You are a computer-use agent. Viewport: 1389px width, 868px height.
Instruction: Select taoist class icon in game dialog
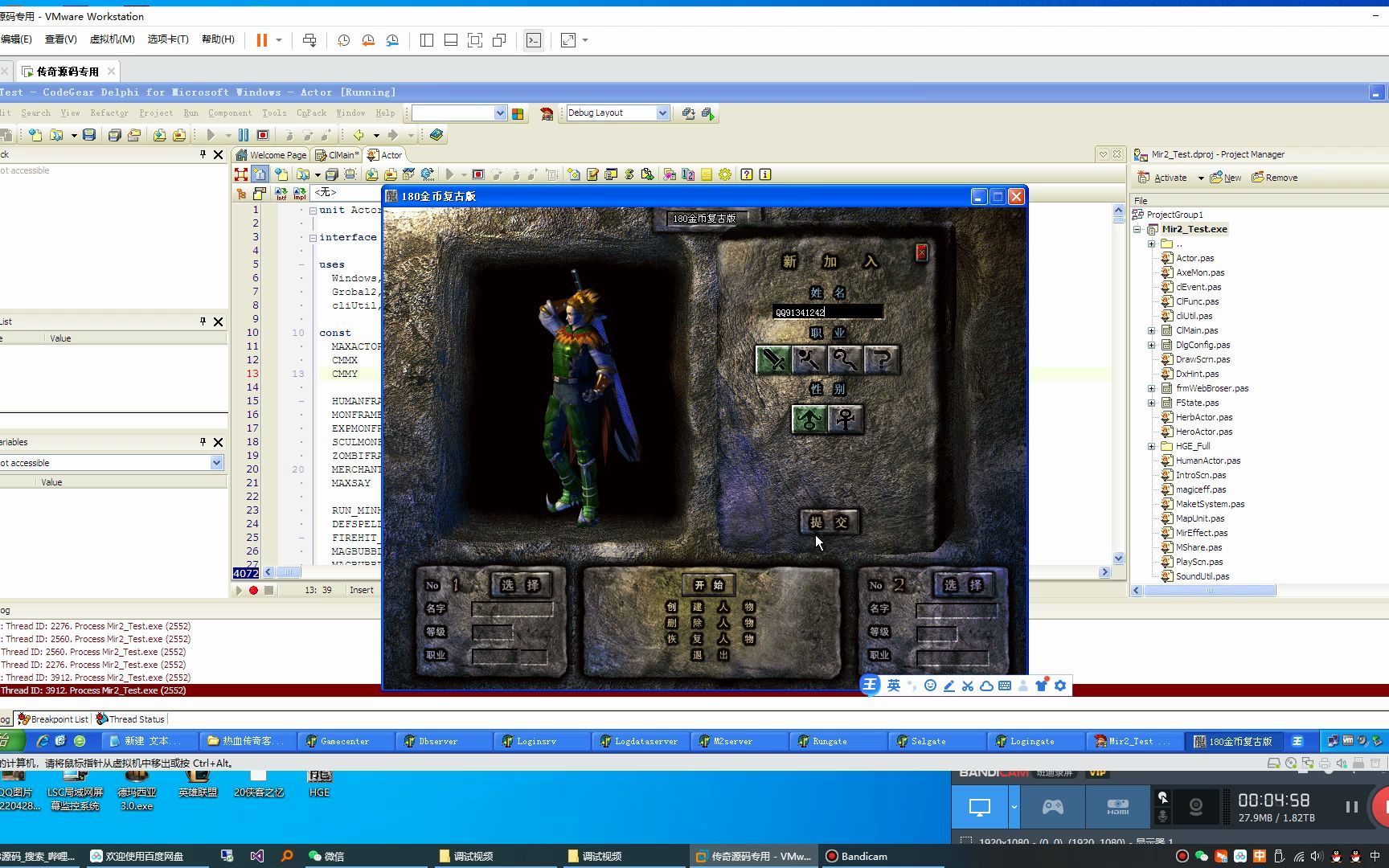coord(845,360)
